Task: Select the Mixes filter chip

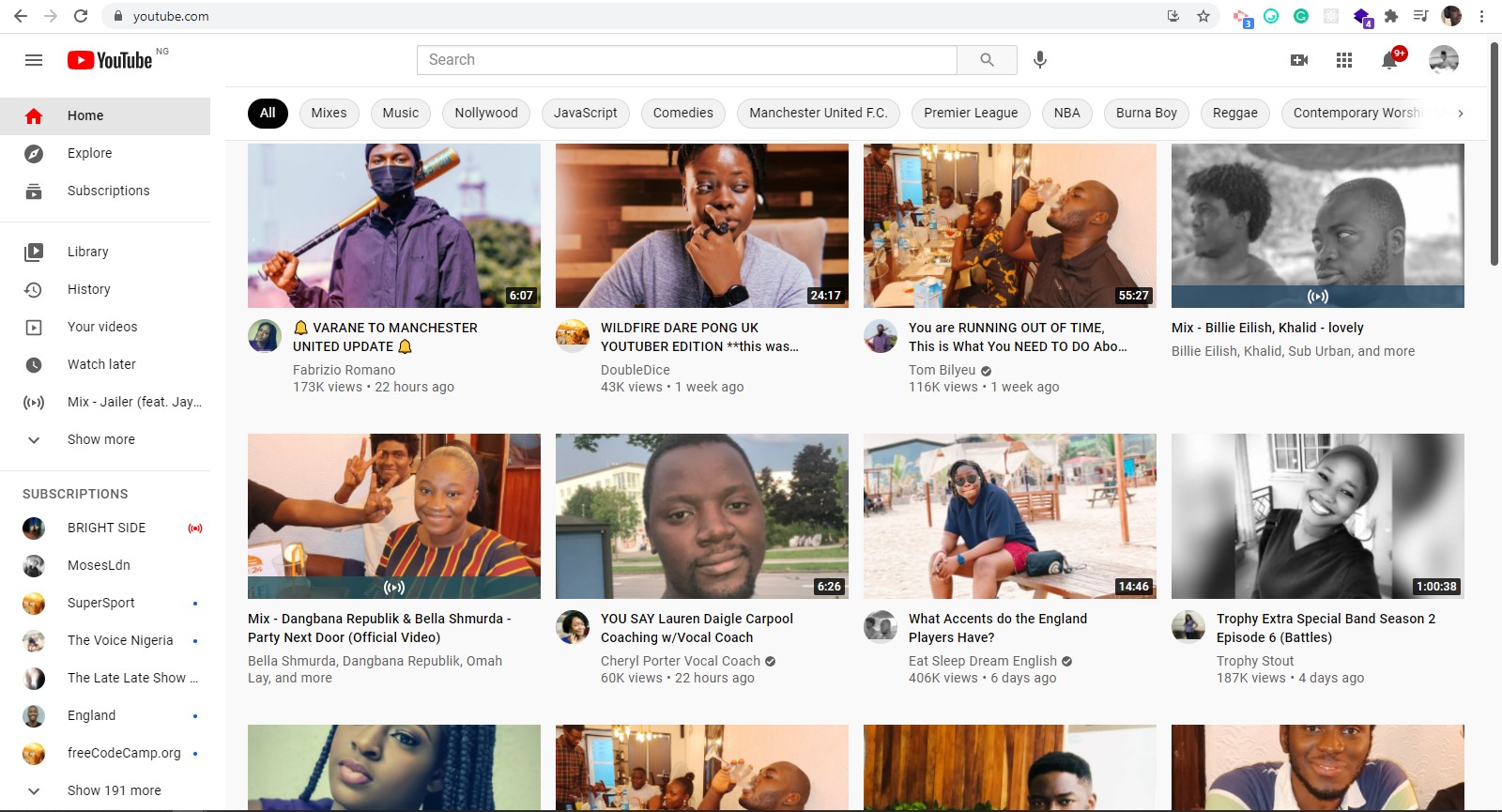Action: click(x=329, y=113)
